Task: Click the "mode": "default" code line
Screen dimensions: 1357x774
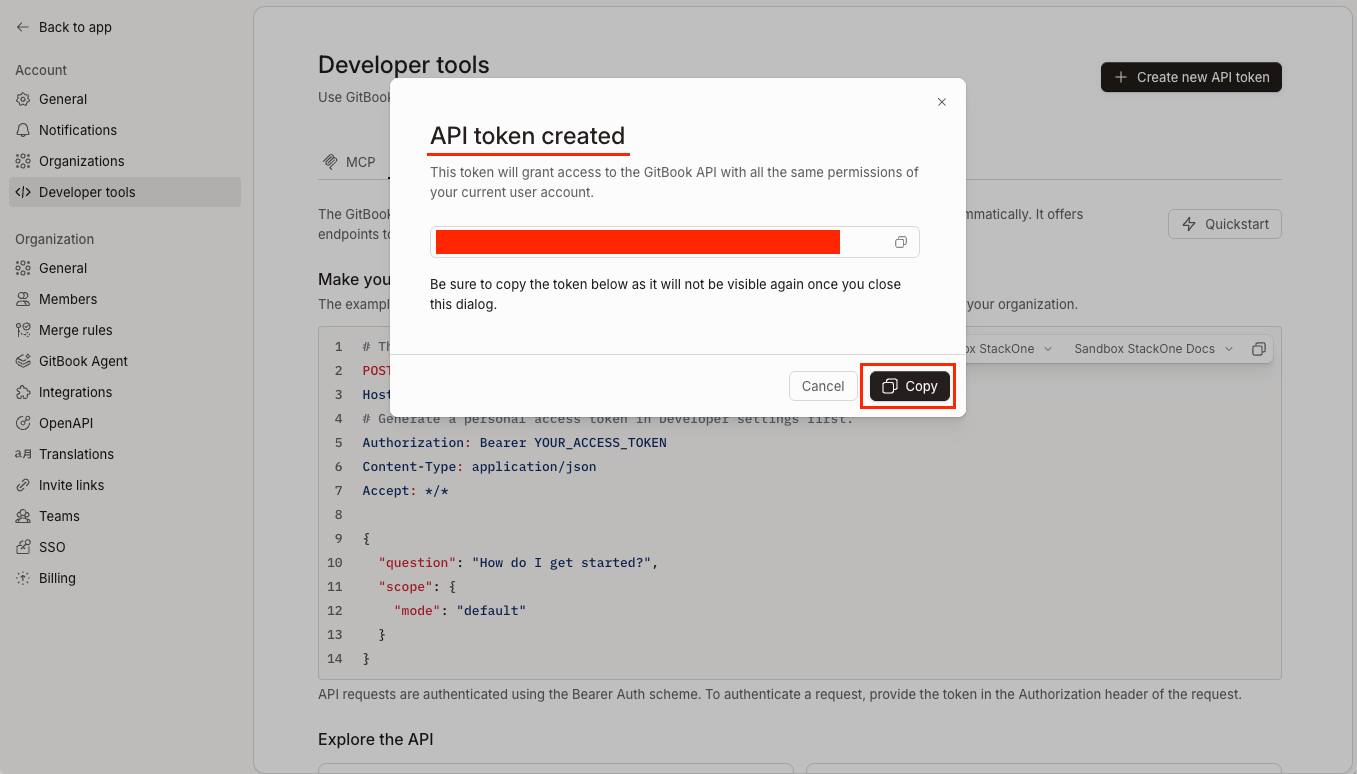Action: [x=459, y=610]
